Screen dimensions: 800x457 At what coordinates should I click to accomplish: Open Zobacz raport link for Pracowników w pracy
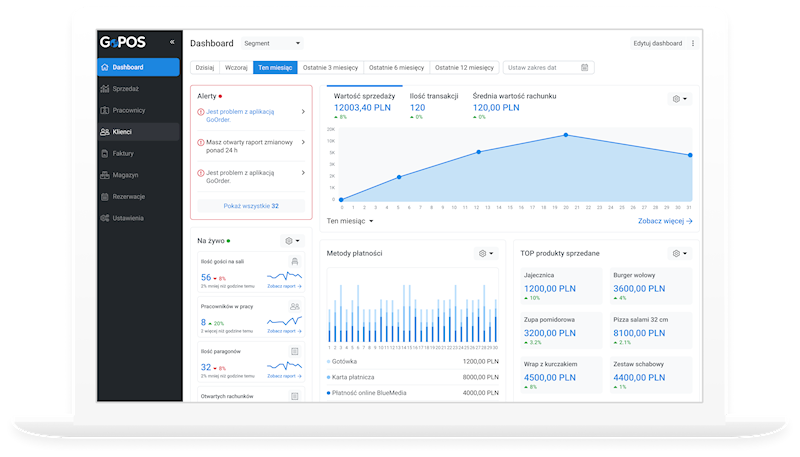pos(284,331)
